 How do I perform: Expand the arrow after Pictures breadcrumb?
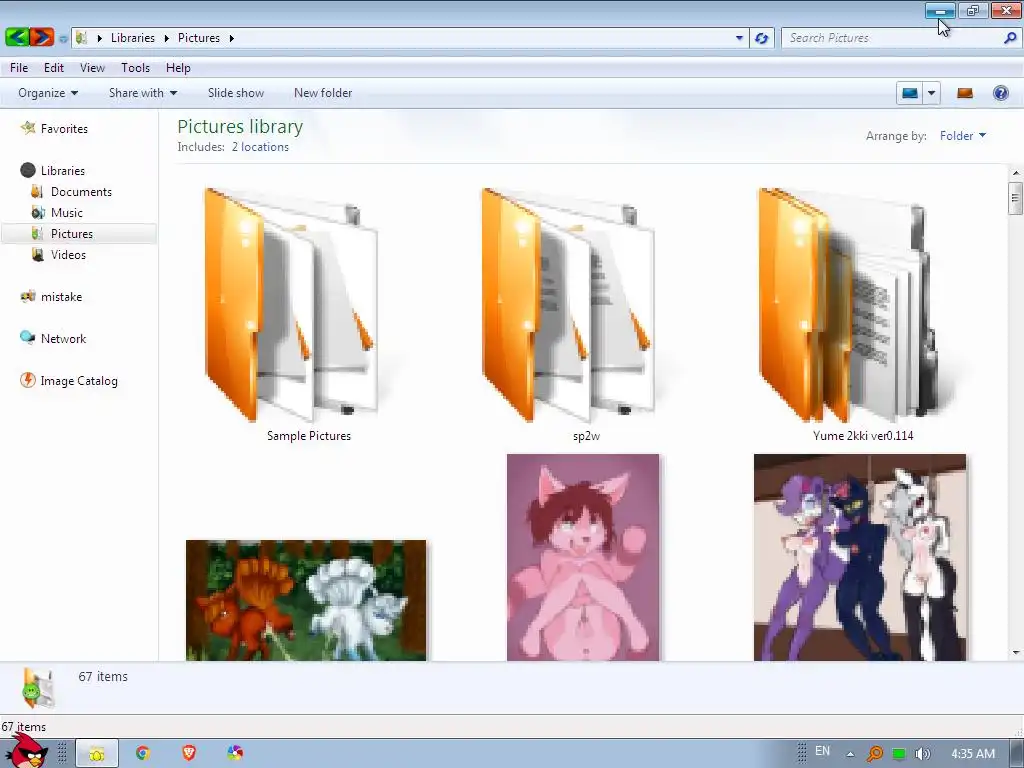point(231,39)
